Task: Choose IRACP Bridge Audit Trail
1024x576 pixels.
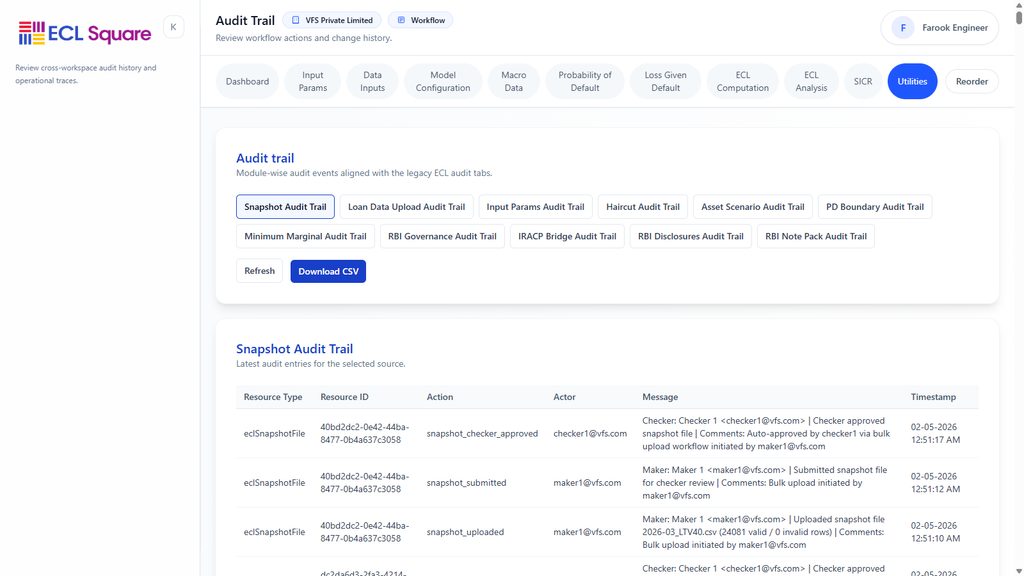Action: (568, 236)
